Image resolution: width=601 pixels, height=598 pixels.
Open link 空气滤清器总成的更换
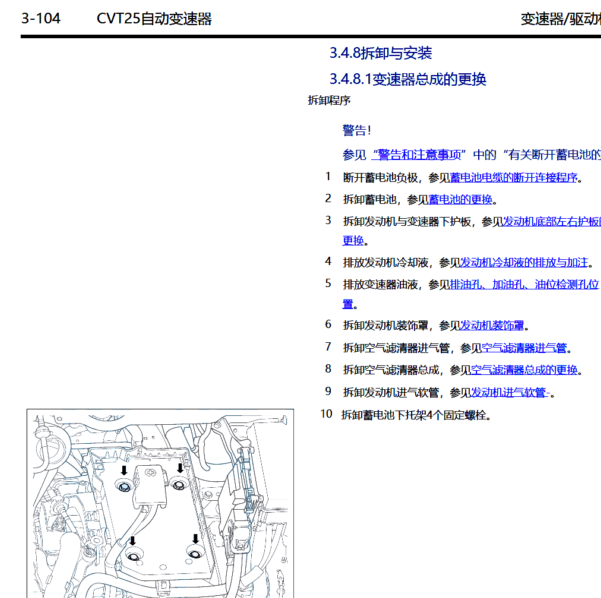(524, 370)
